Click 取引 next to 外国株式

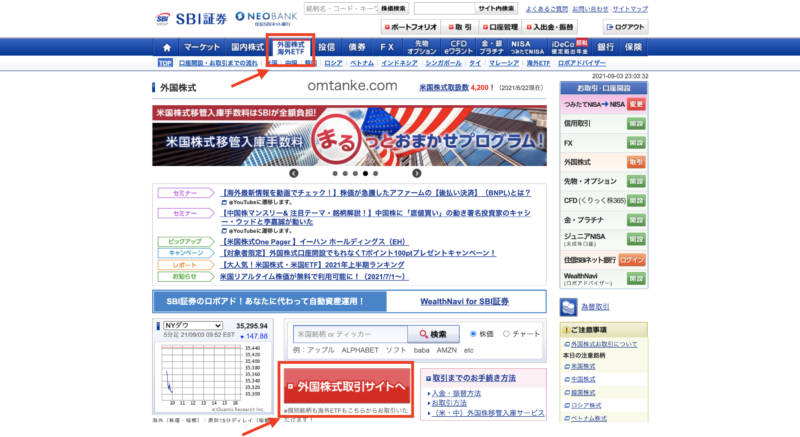[x=636, y=162]
